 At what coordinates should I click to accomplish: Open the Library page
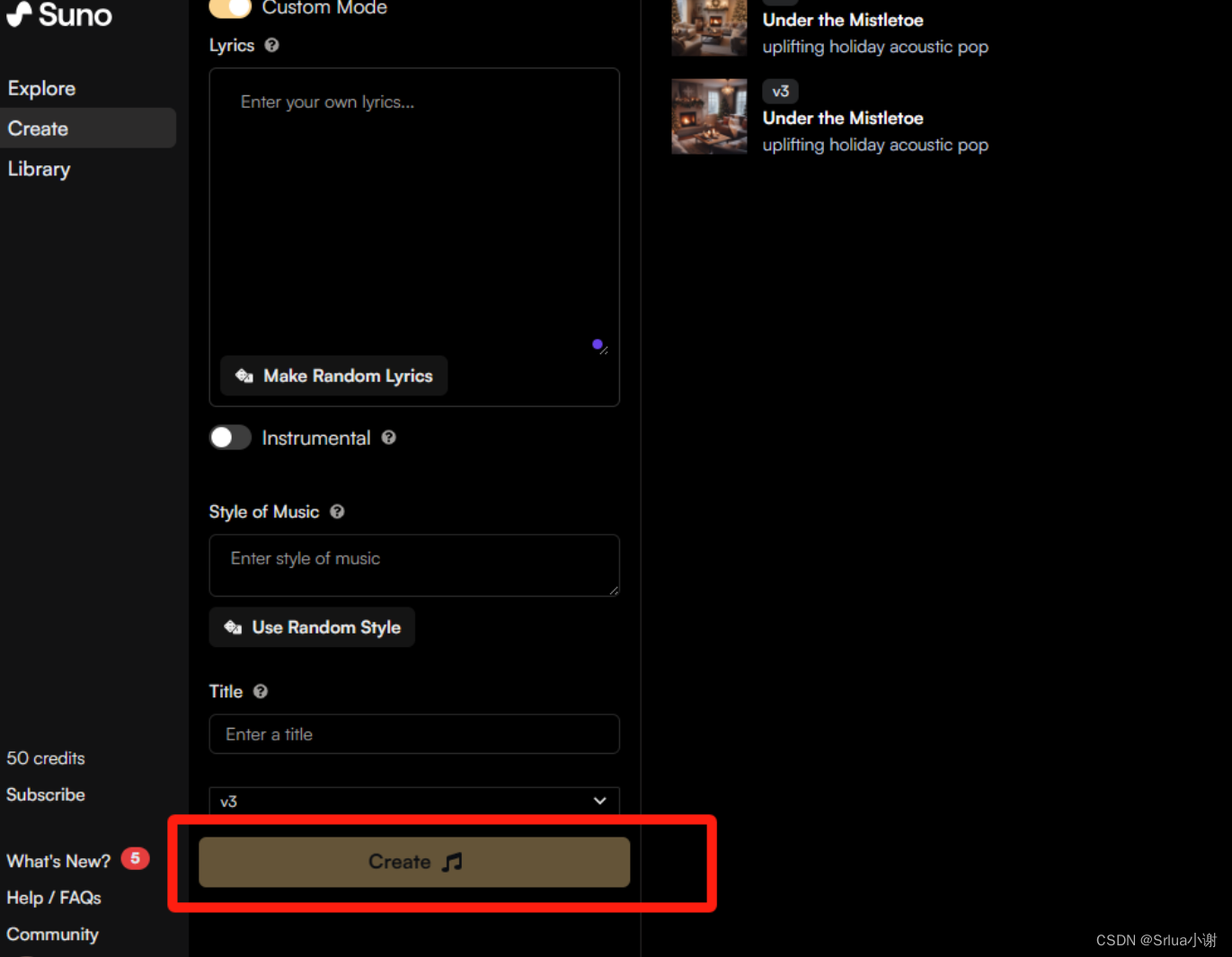click(39, 169)
